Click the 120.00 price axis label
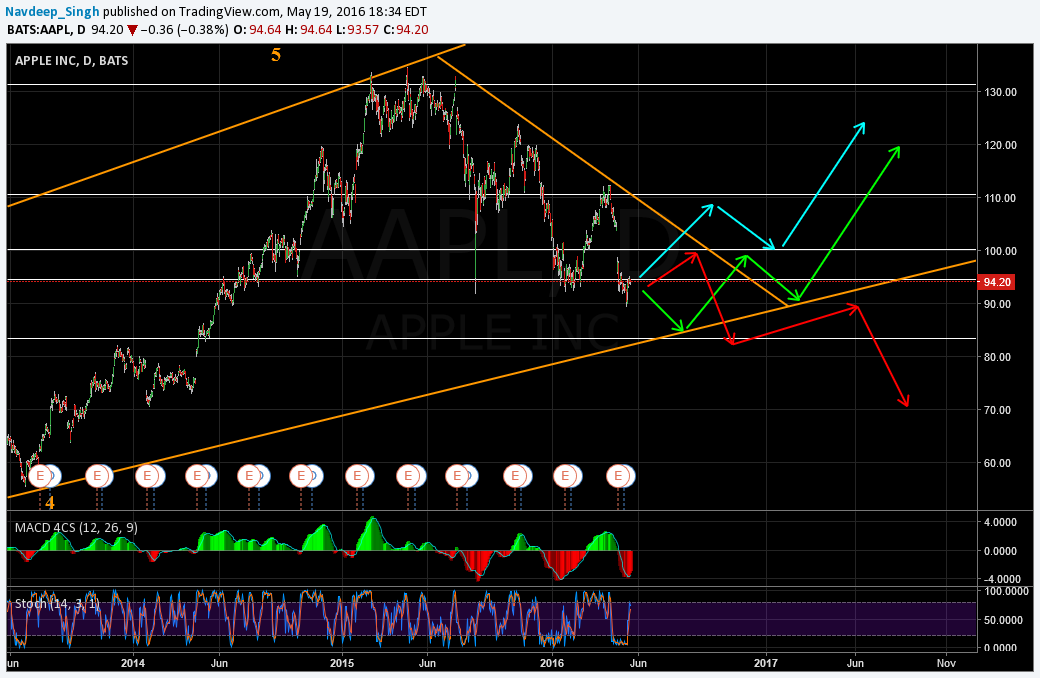This screenshot has height=678, width=1040. (1001, 145)
